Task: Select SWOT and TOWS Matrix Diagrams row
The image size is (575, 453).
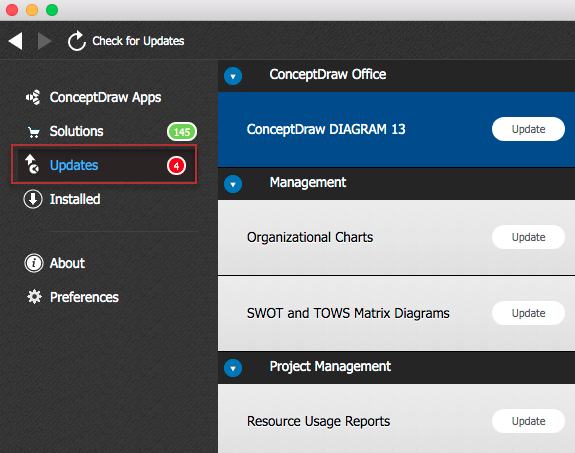Action: [x=396, y=313]
